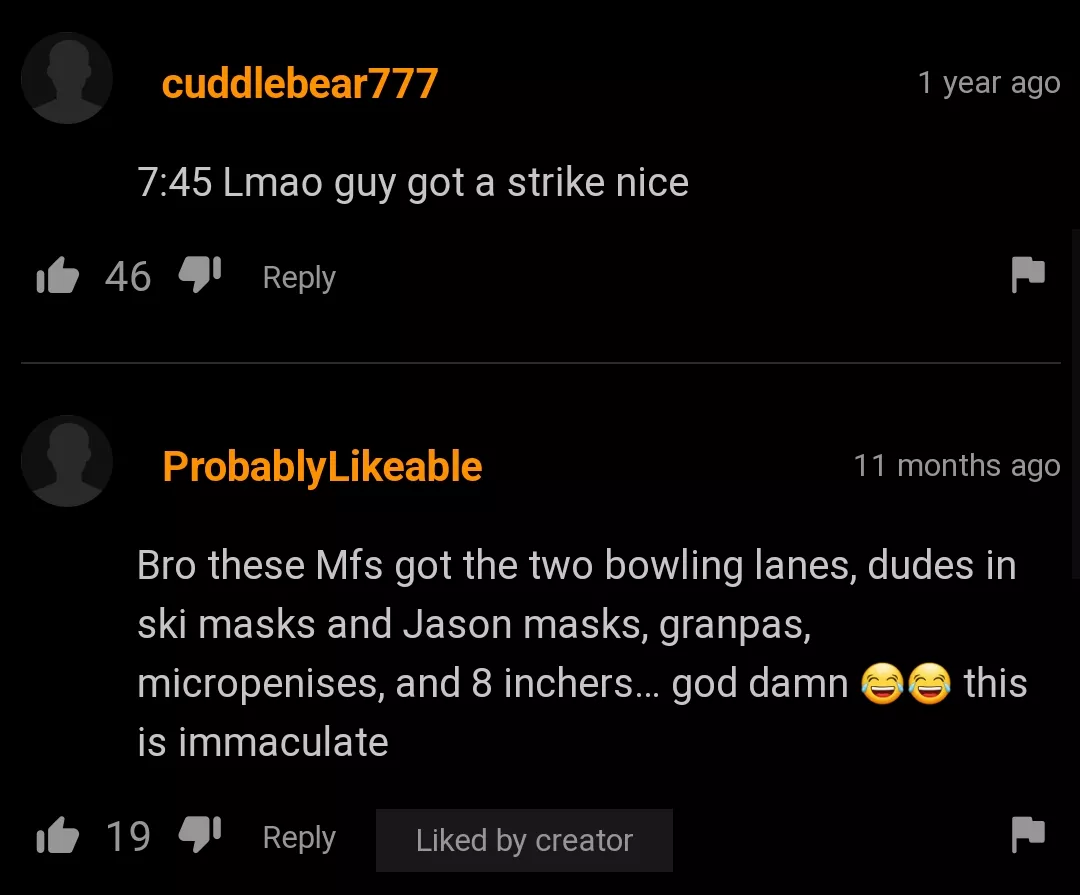The image size is (1080, 895).
Task: Open the ProbablyLikeable username link
Action: tap(322, 467)
